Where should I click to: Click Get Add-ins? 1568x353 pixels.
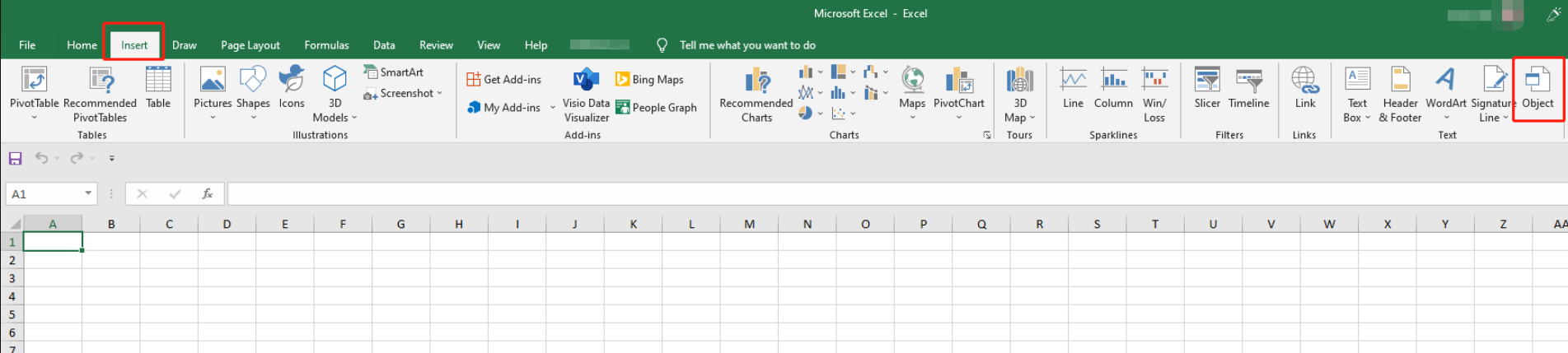coord(504,79)
